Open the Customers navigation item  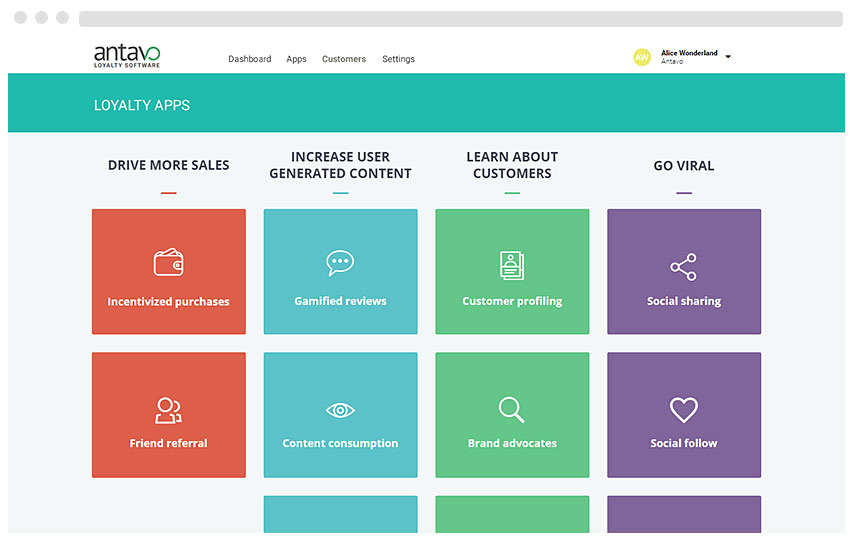pyautogui.click(x=344, y=59)
